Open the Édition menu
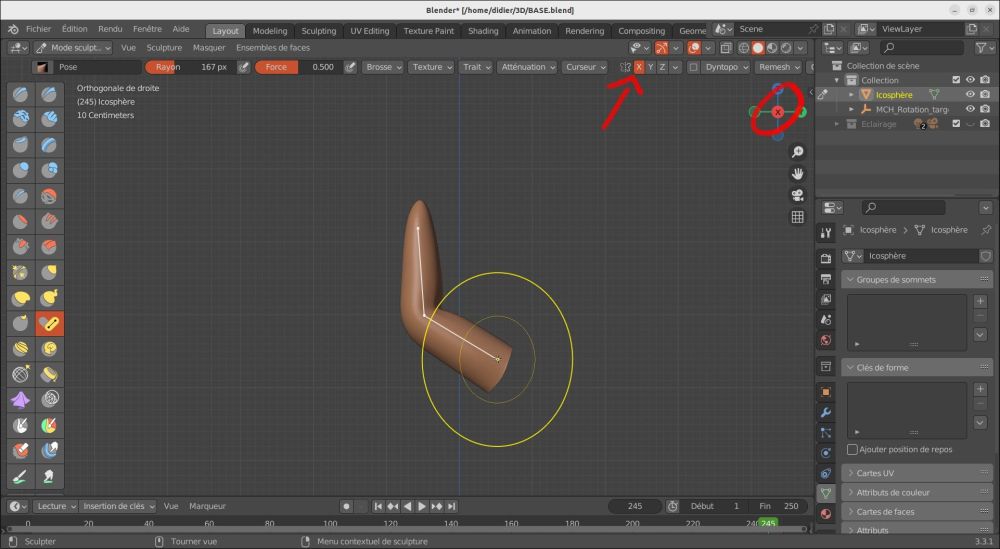 point(75,29)
